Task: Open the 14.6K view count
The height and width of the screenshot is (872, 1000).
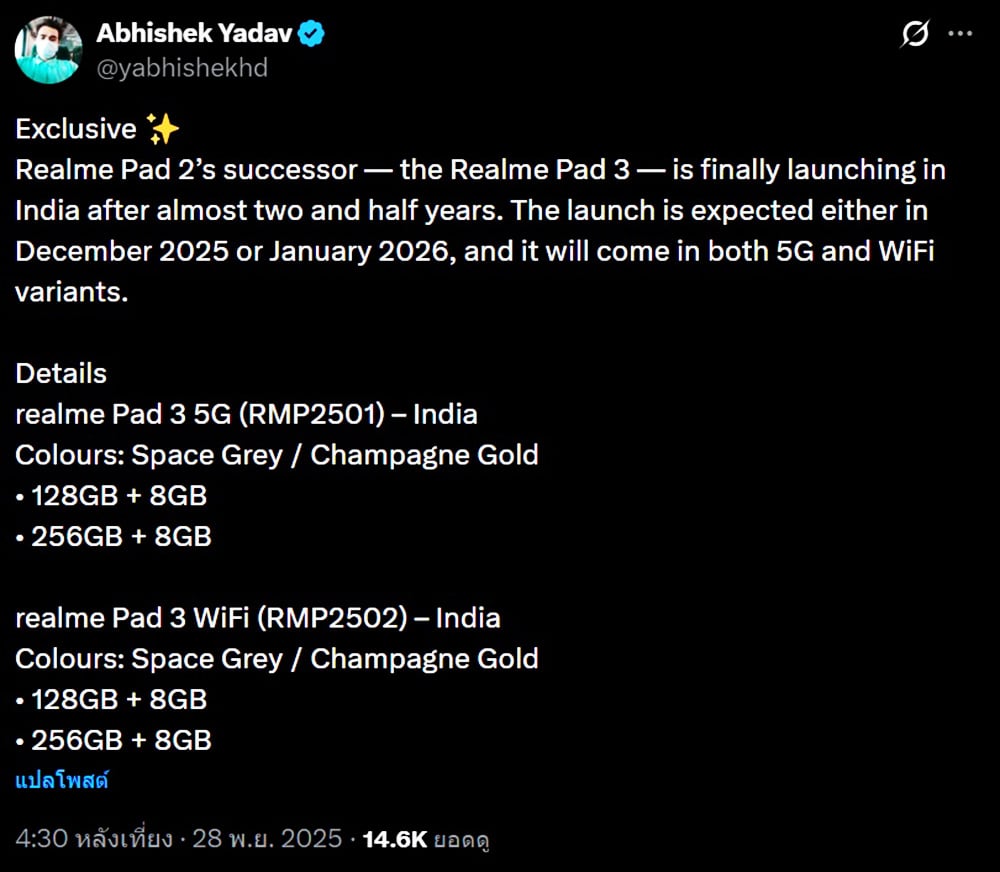Action: pos(396,840)
